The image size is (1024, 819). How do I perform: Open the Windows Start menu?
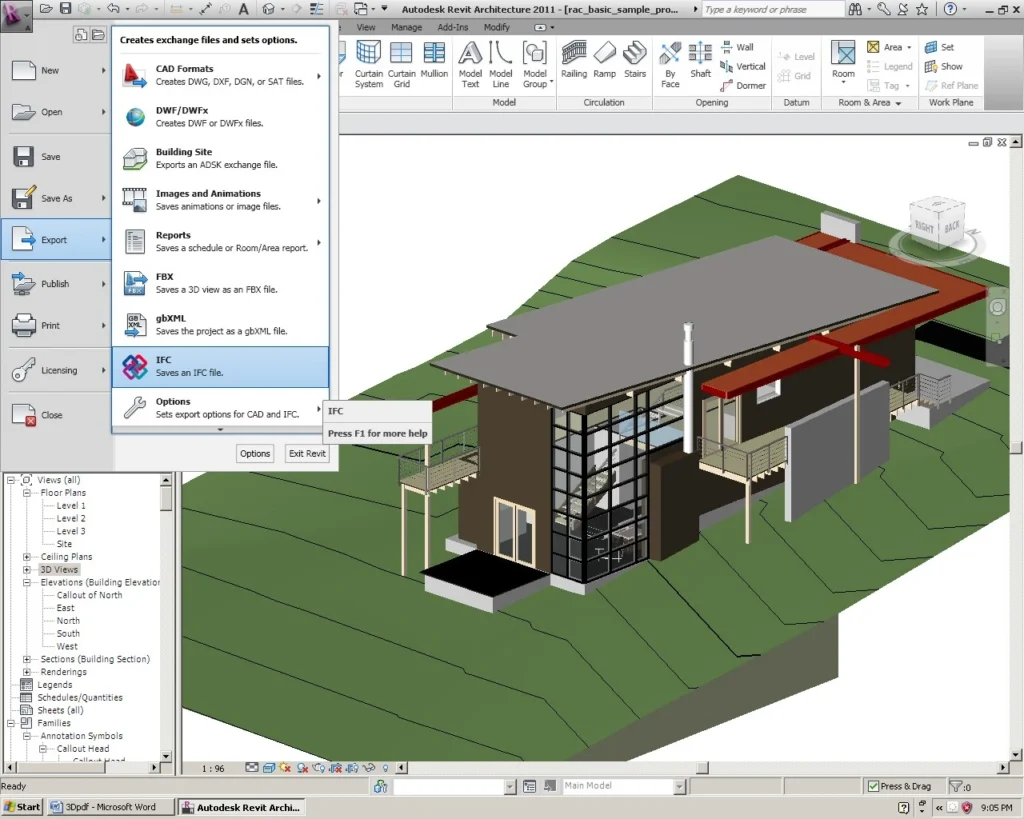(x=22, y=807)
